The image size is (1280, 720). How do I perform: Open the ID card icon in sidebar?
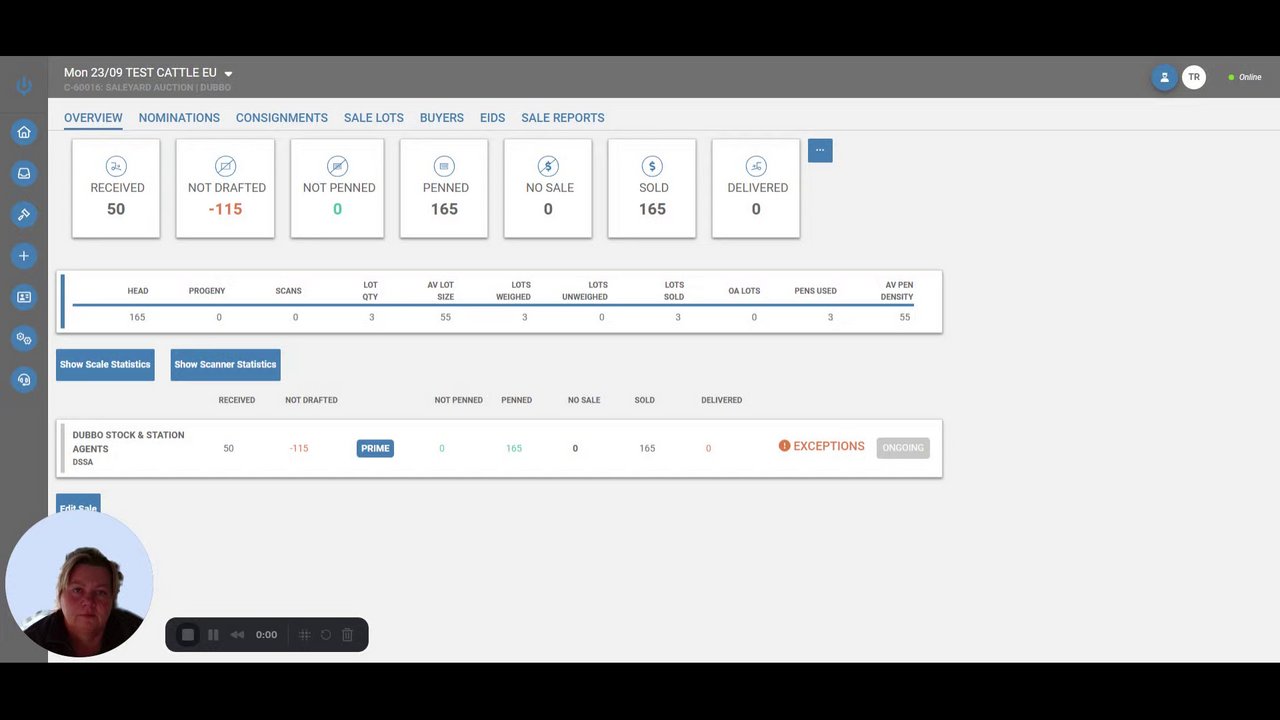click(x=24, y=297)
